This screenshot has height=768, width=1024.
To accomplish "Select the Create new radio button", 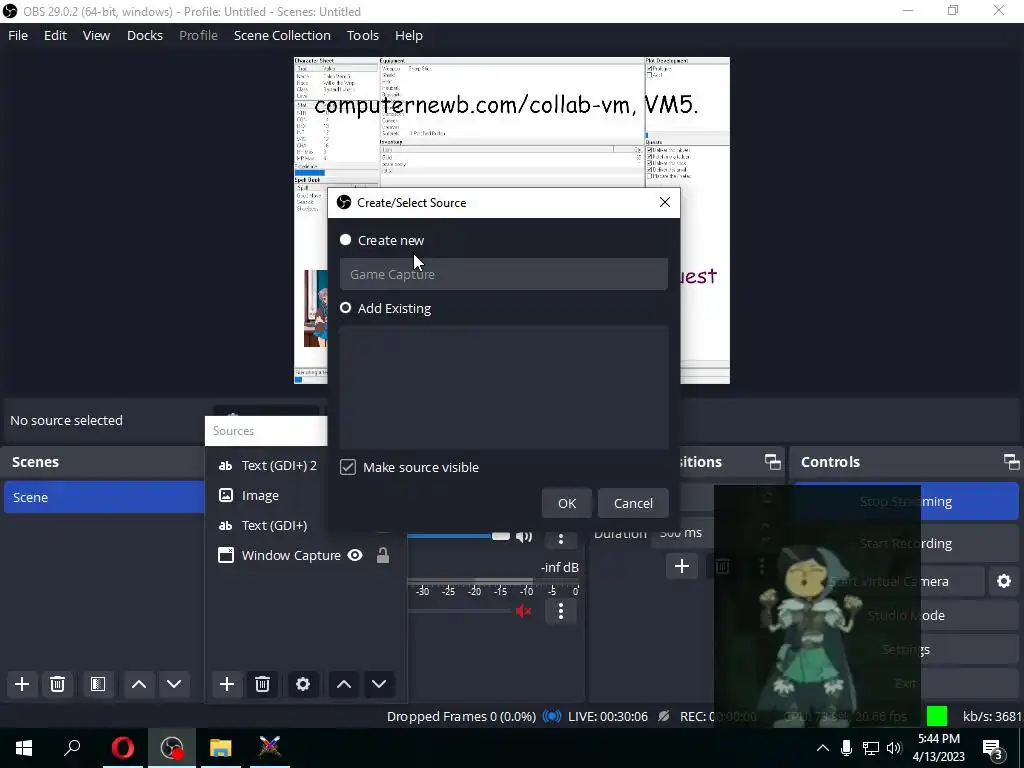I will click(x=345, y=240).
